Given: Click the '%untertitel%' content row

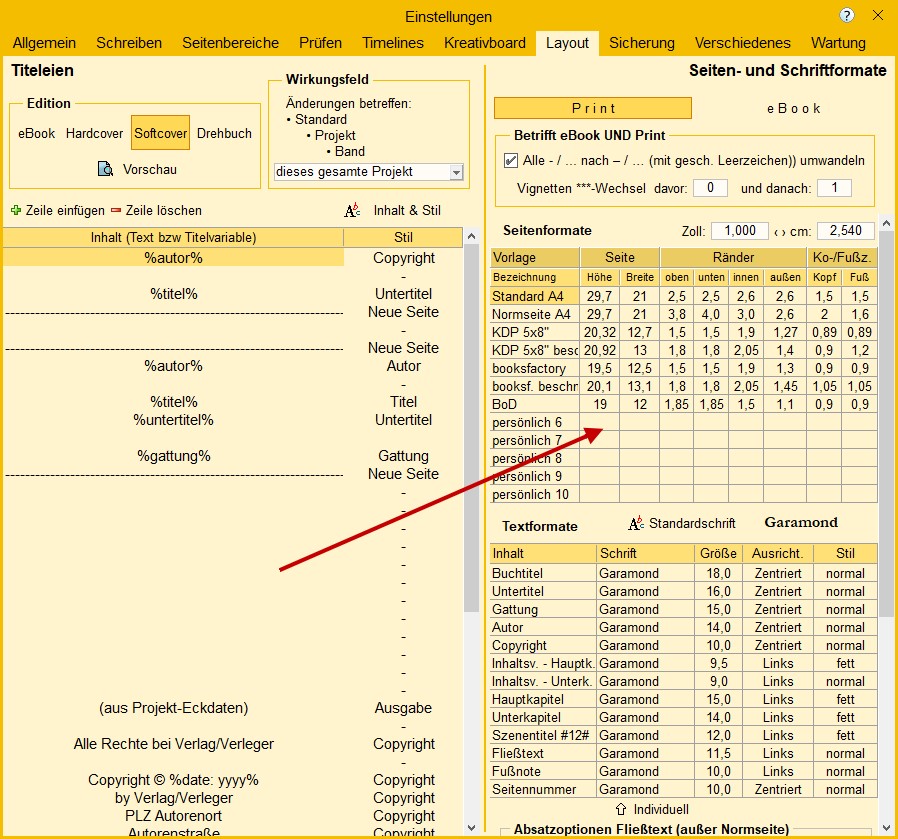Looking at the screenshot, I should [x=174, y=420].
